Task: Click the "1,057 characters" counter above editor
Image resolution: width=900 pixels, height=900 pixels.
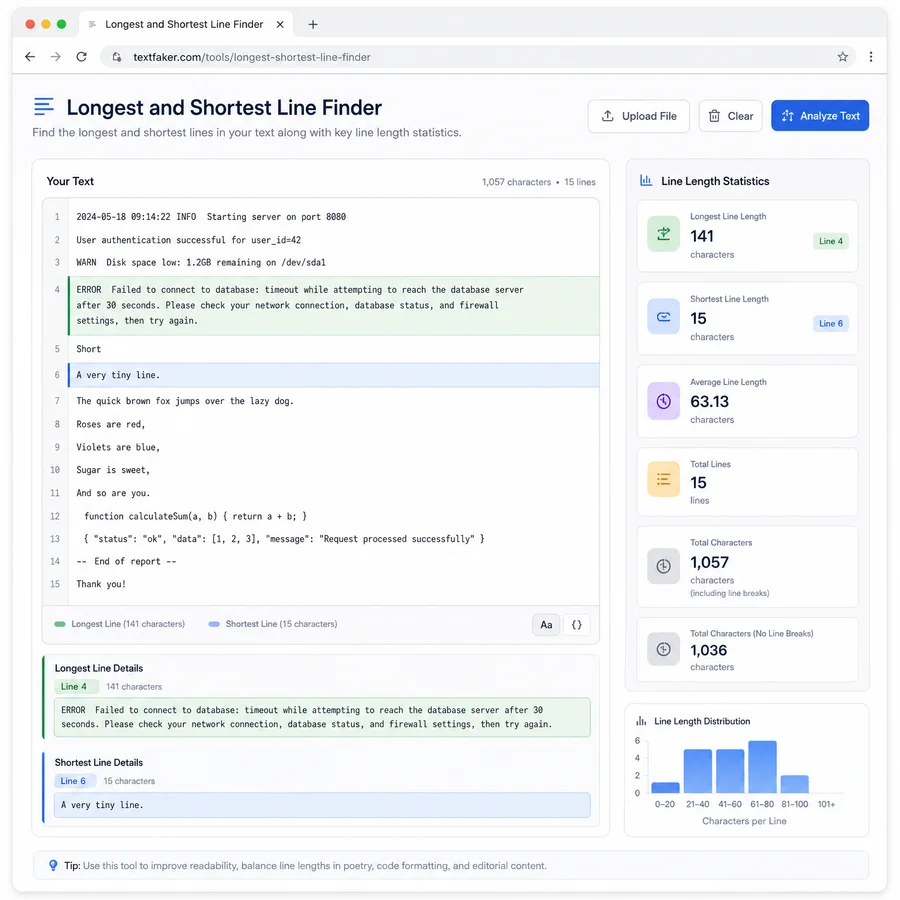Action: click(516, 182)
